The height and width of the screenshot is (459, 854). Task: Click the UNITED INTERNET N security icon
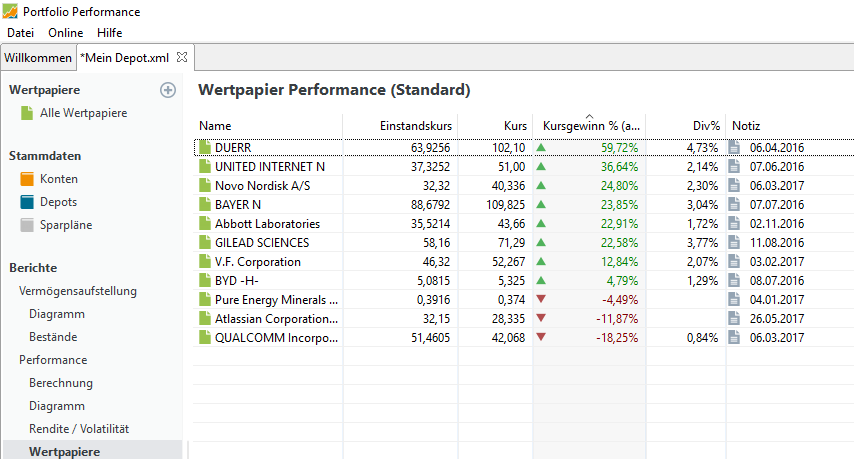205,167
